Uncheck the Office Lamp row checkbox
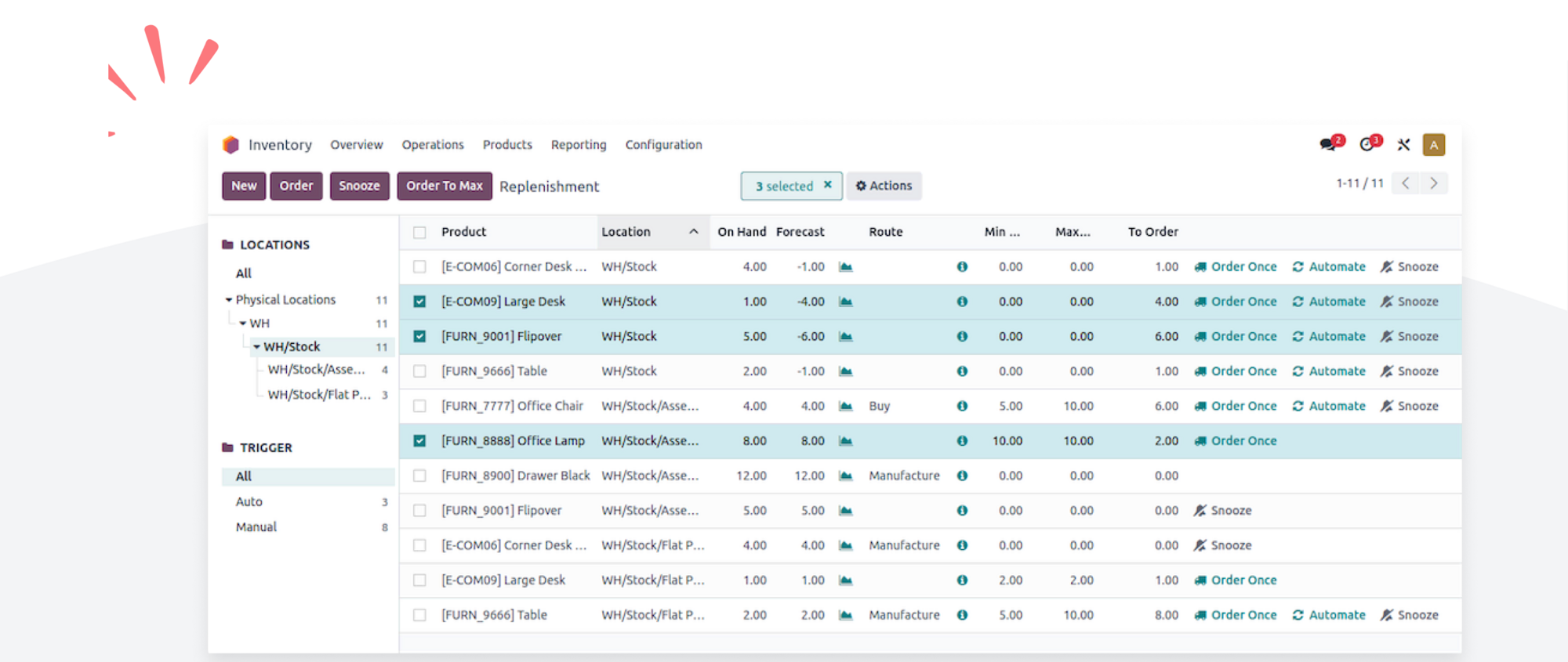 click(420, 441)
